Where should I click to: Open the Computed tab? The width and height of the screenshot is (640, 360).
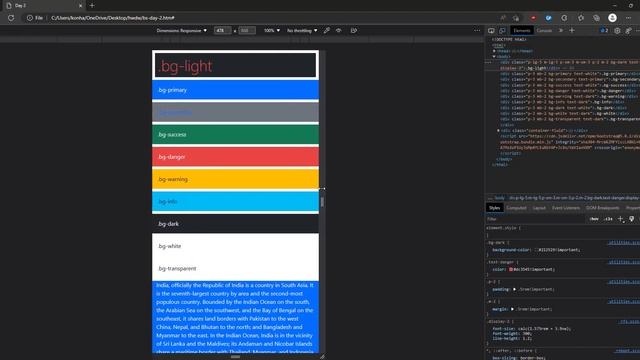(516, 208)
